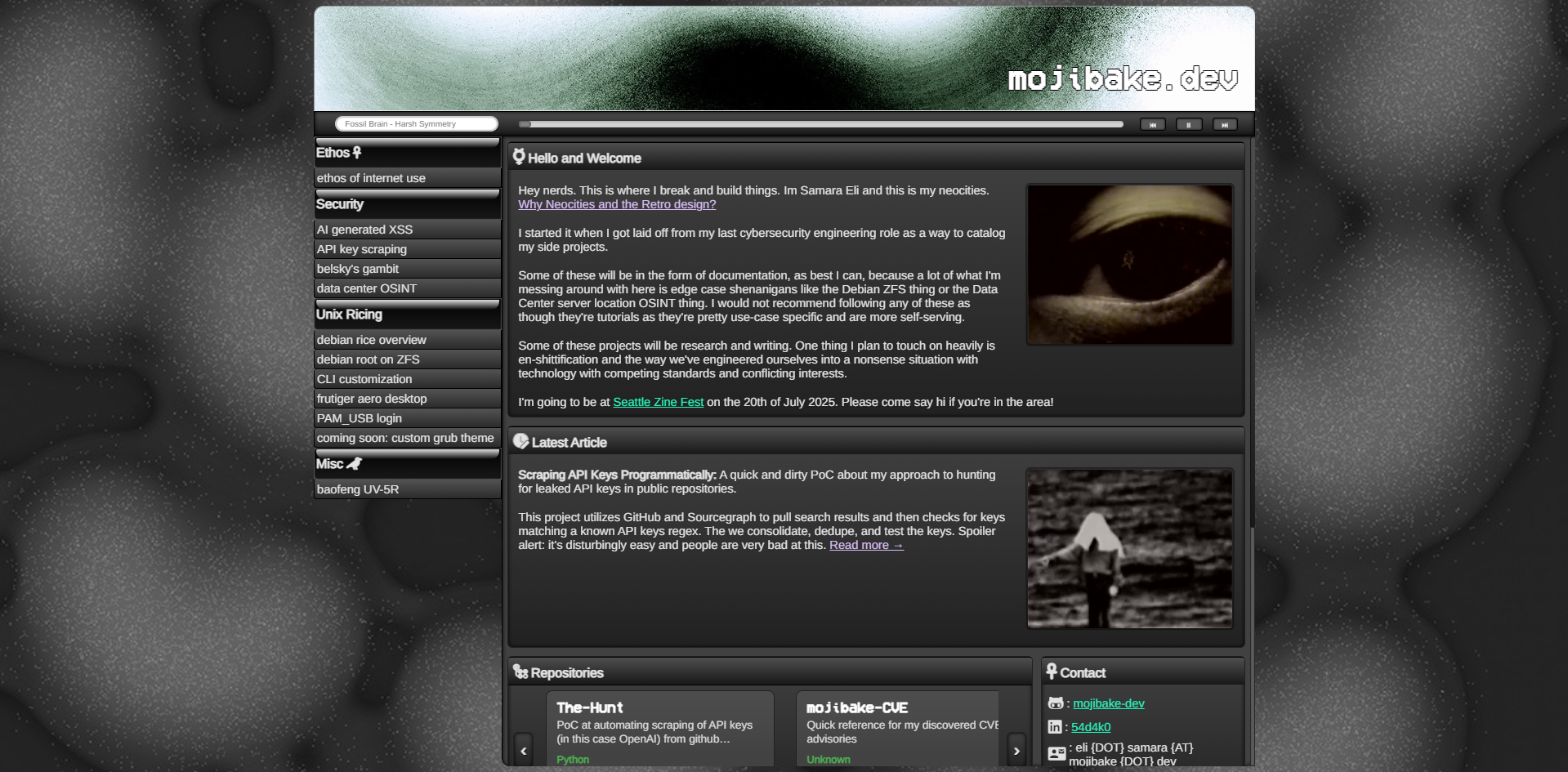Open the '54d4k0' LinkedIn link
This screenshot has height=772, width=1568.
click(x=1091, y=727)
